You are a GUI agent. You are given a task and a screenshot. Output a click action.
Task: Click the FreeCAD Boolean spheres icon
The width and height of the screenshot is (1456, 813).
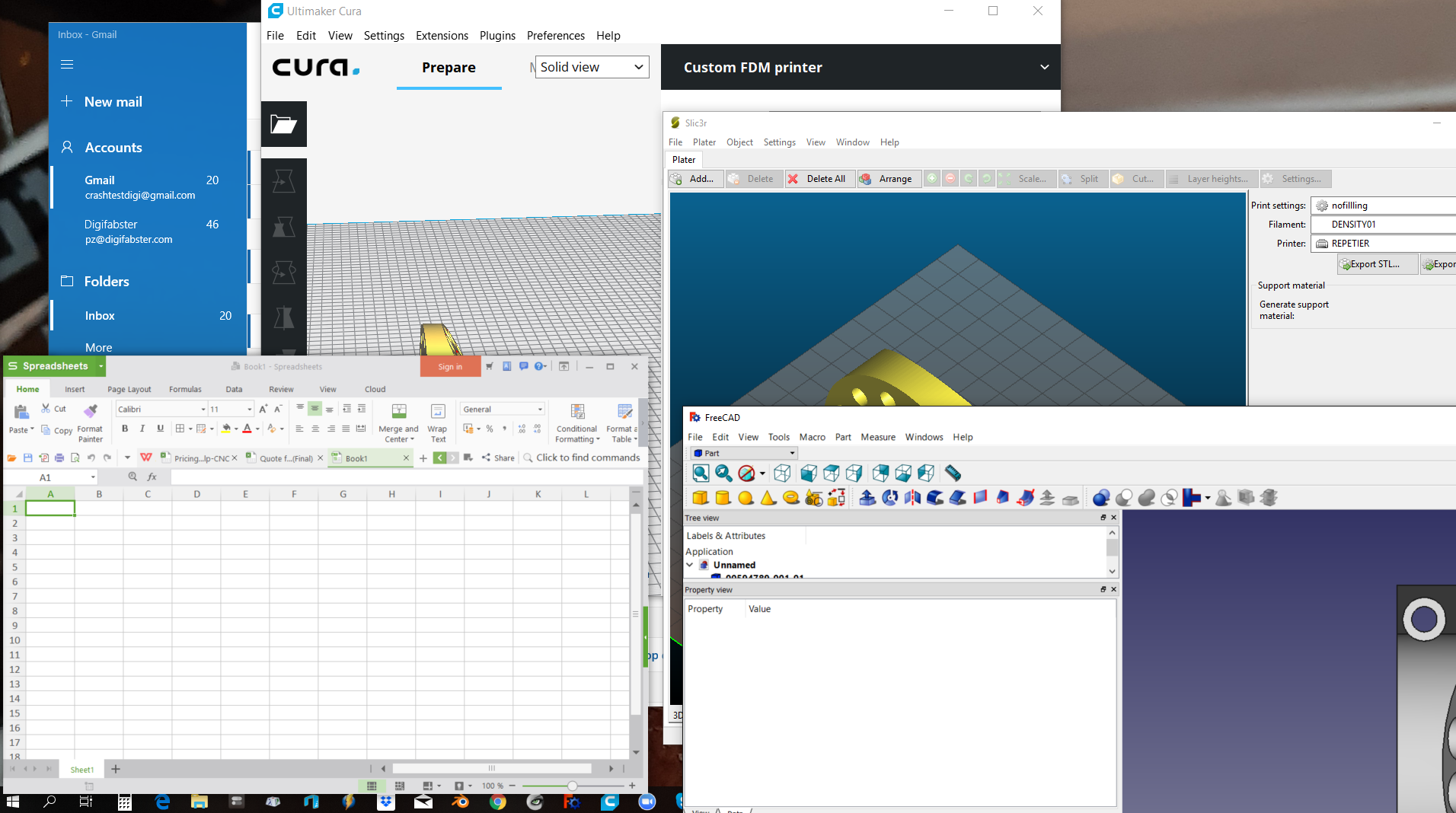[1101, 498]
